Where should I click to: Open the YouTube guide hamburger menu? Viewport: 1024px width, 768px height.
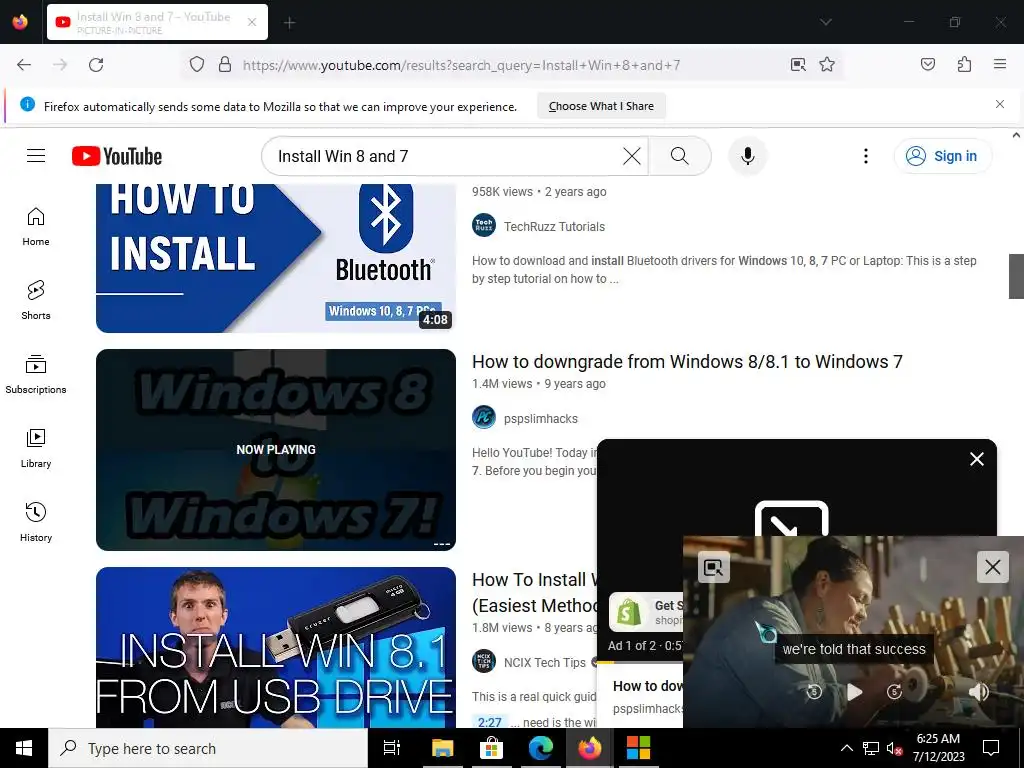point(36,155)
